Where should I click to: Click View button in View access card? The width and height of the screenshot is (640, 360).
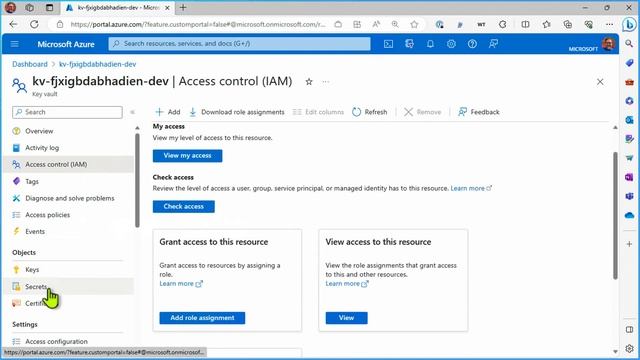pyautogui.click(x=346, y=318)
